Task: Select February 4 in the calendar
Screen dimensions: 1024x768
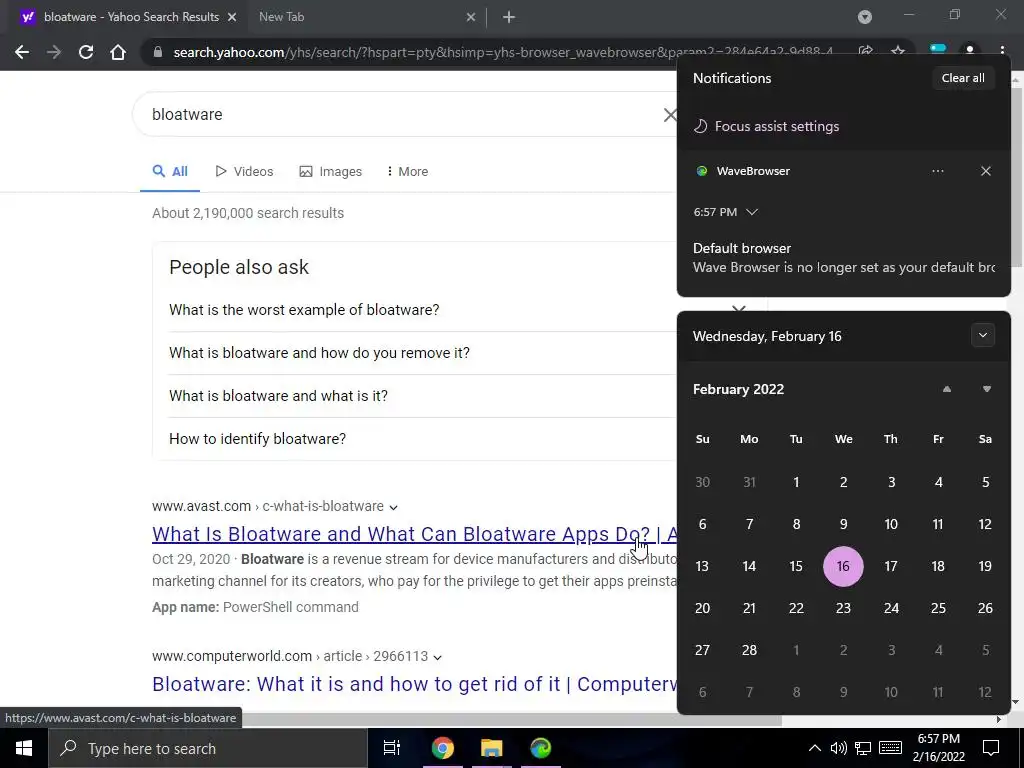Action: click(938, 482)
